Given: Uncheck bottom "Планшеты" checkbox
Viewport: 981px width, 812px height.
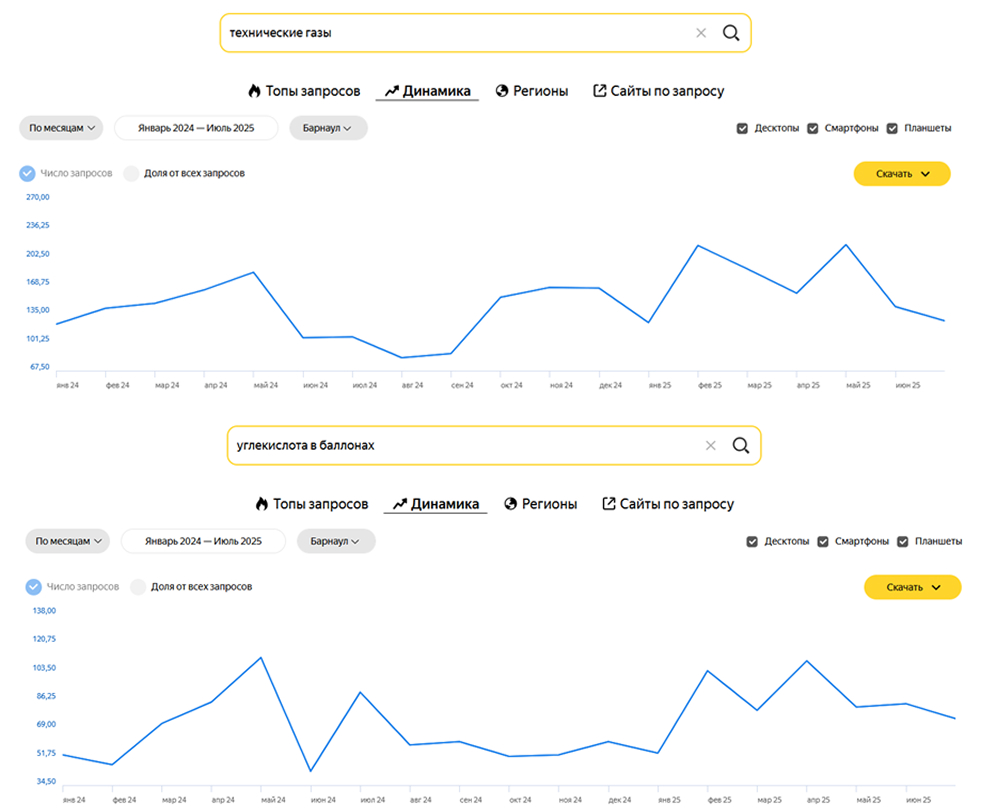Looking at the screenshot, I should tap(902, 541).
